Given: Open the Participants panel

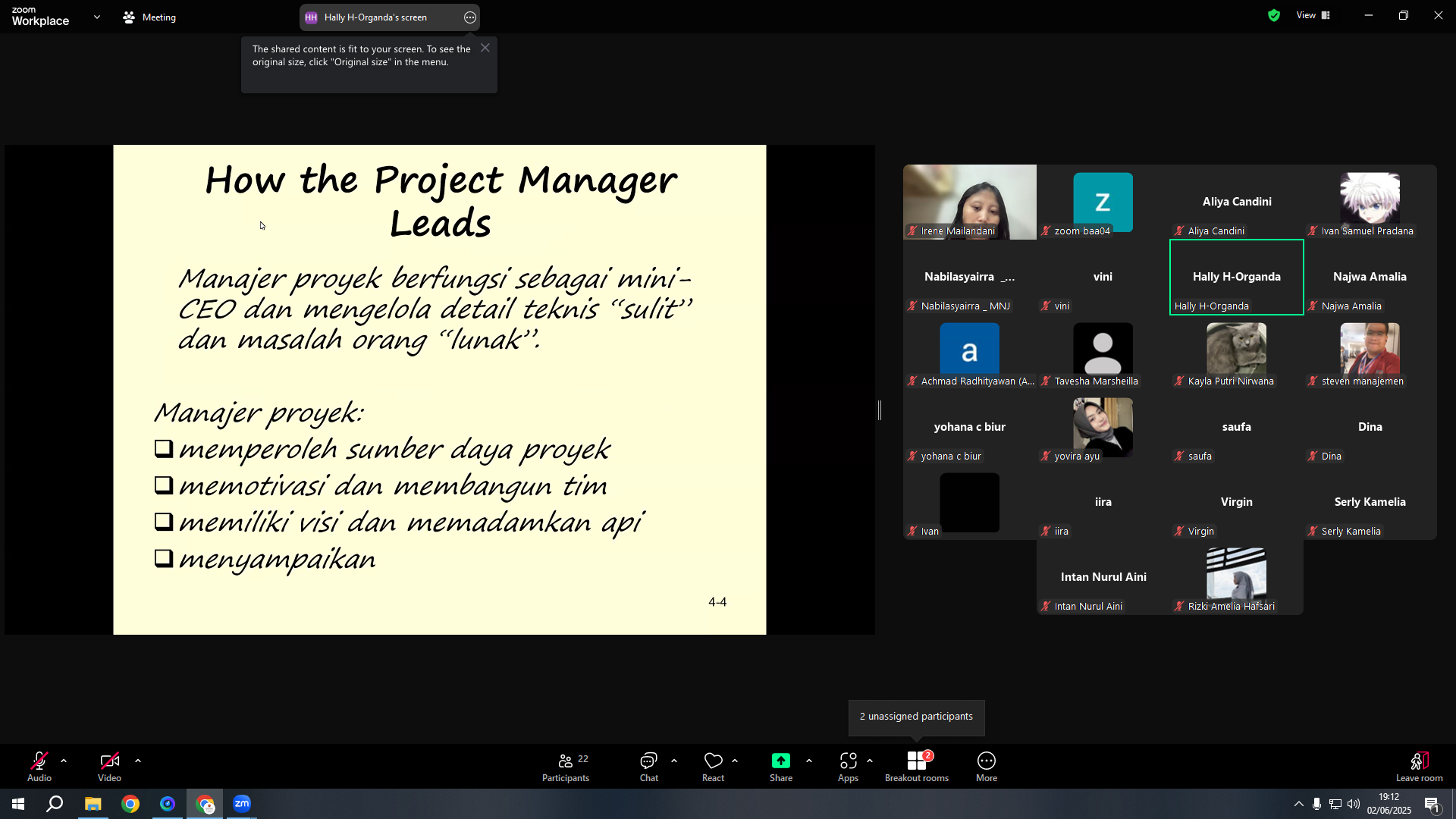Looking at the screenshot, I should click(x=566, y=767).
